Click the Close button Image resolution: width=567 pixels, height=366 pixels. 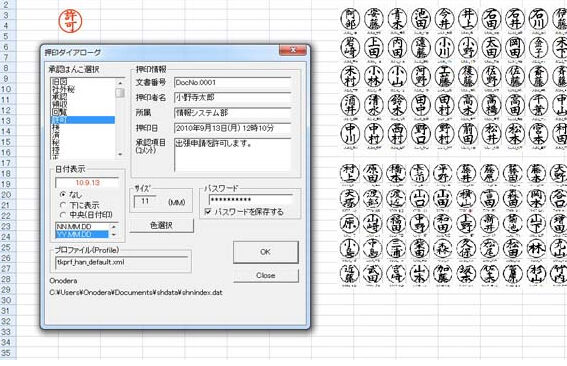tap(266, 276)
